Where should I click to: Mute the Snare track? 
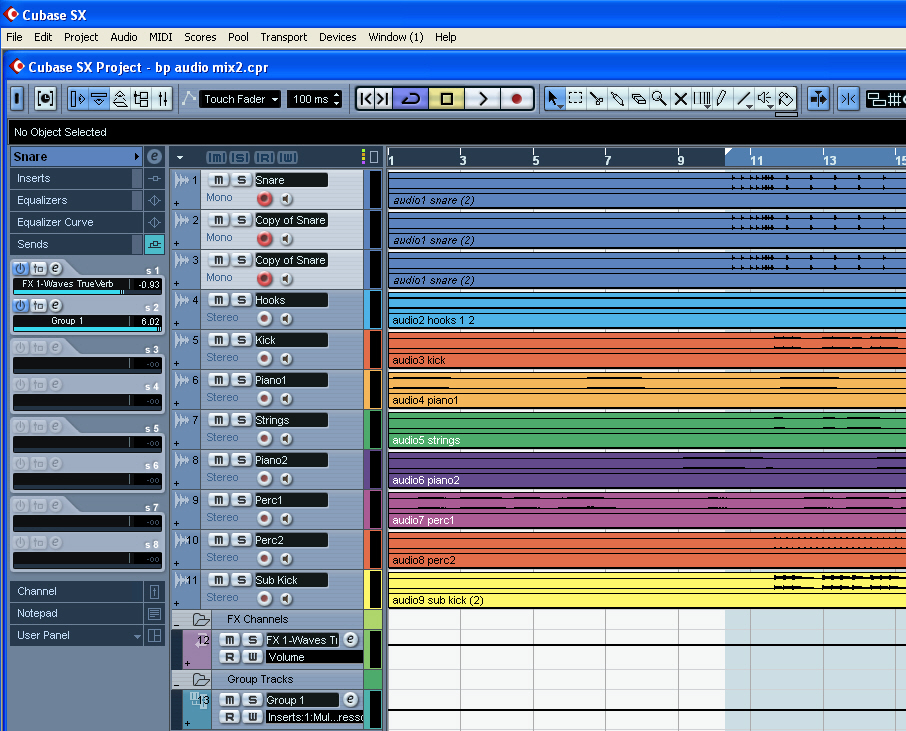click(218, 180)
